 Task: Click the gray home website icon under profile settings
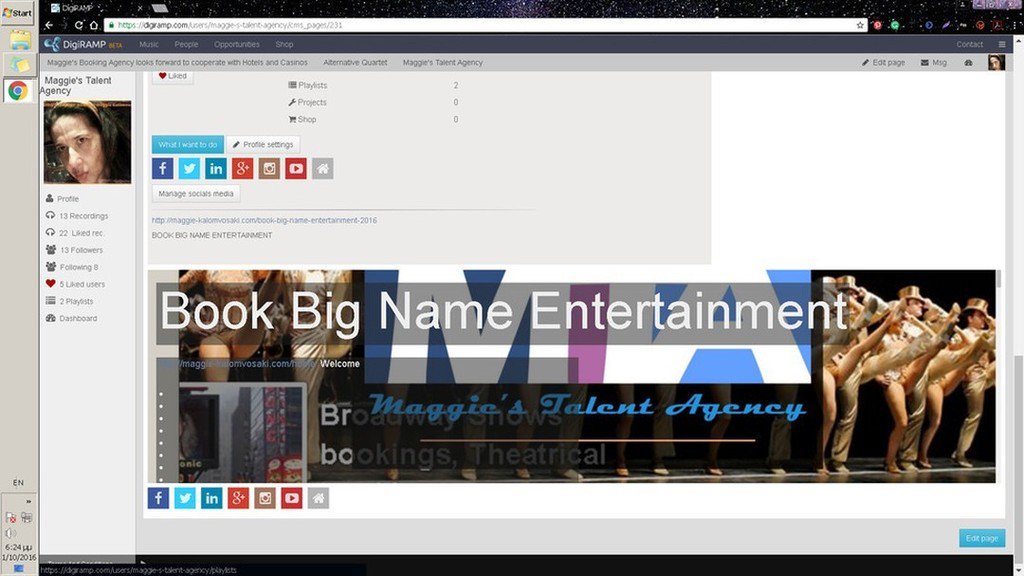[323, 168]
